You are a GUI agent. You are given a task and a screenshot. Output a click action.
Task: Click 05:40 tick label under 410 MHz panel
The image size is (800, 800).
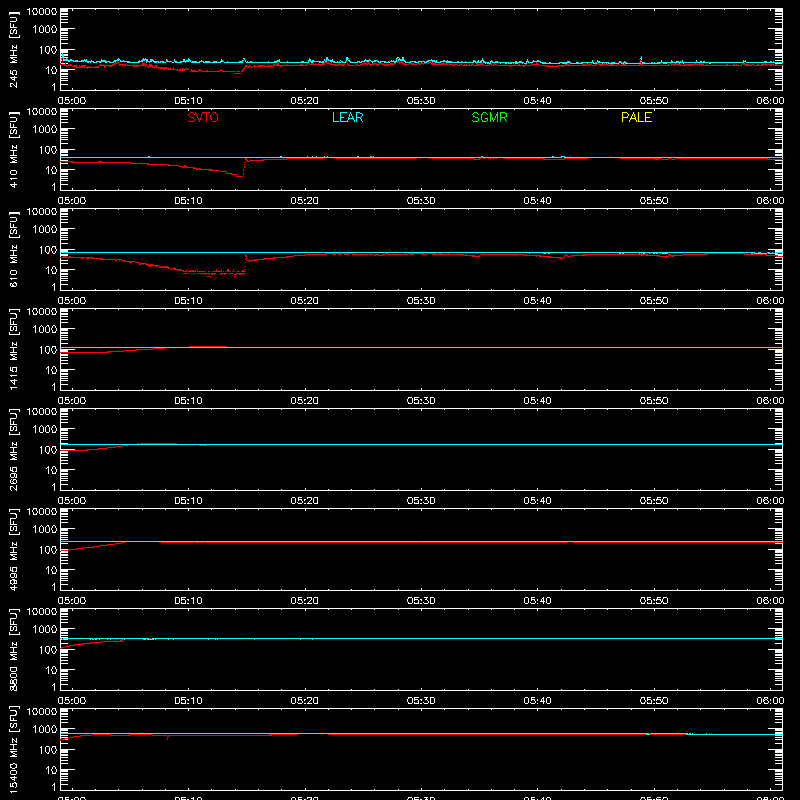tap(537, 201)
